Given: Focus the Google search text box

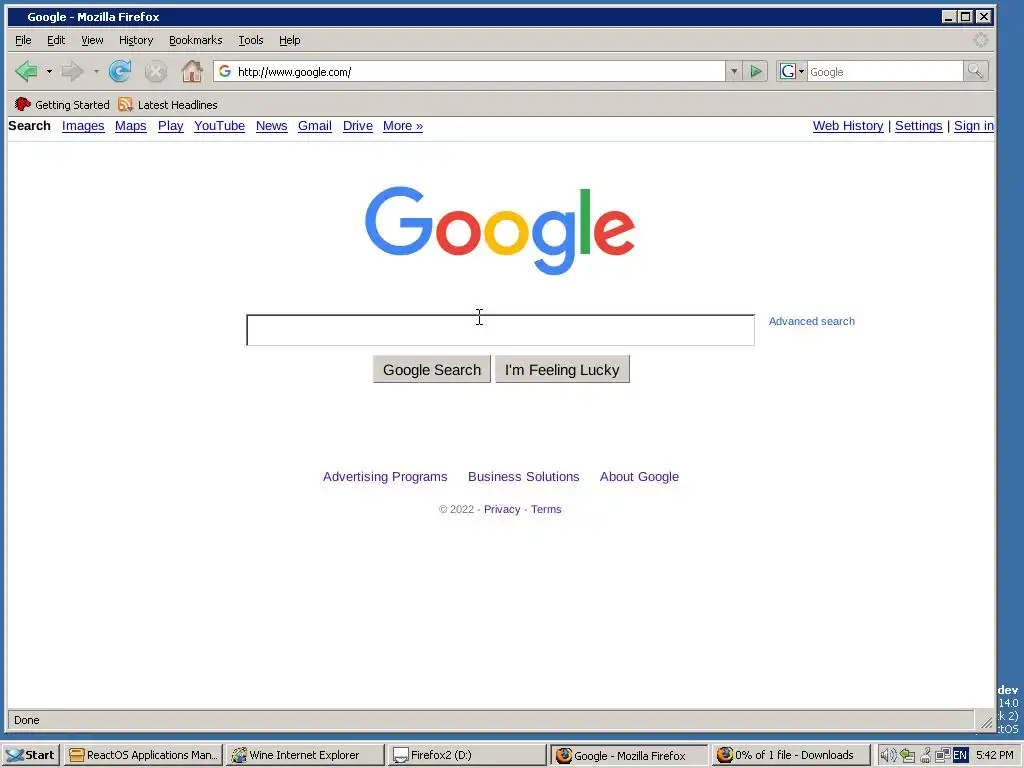Looking at the screenshot, I should point(500,330).
